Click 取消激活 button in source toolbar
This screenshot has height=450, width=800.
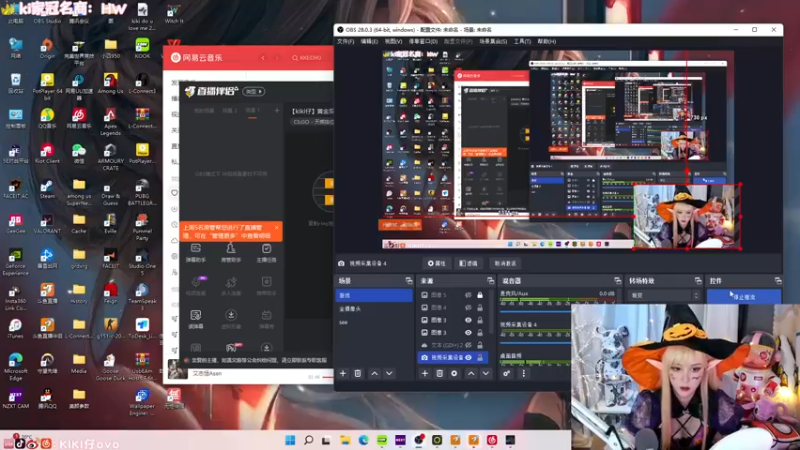[505, 263]
